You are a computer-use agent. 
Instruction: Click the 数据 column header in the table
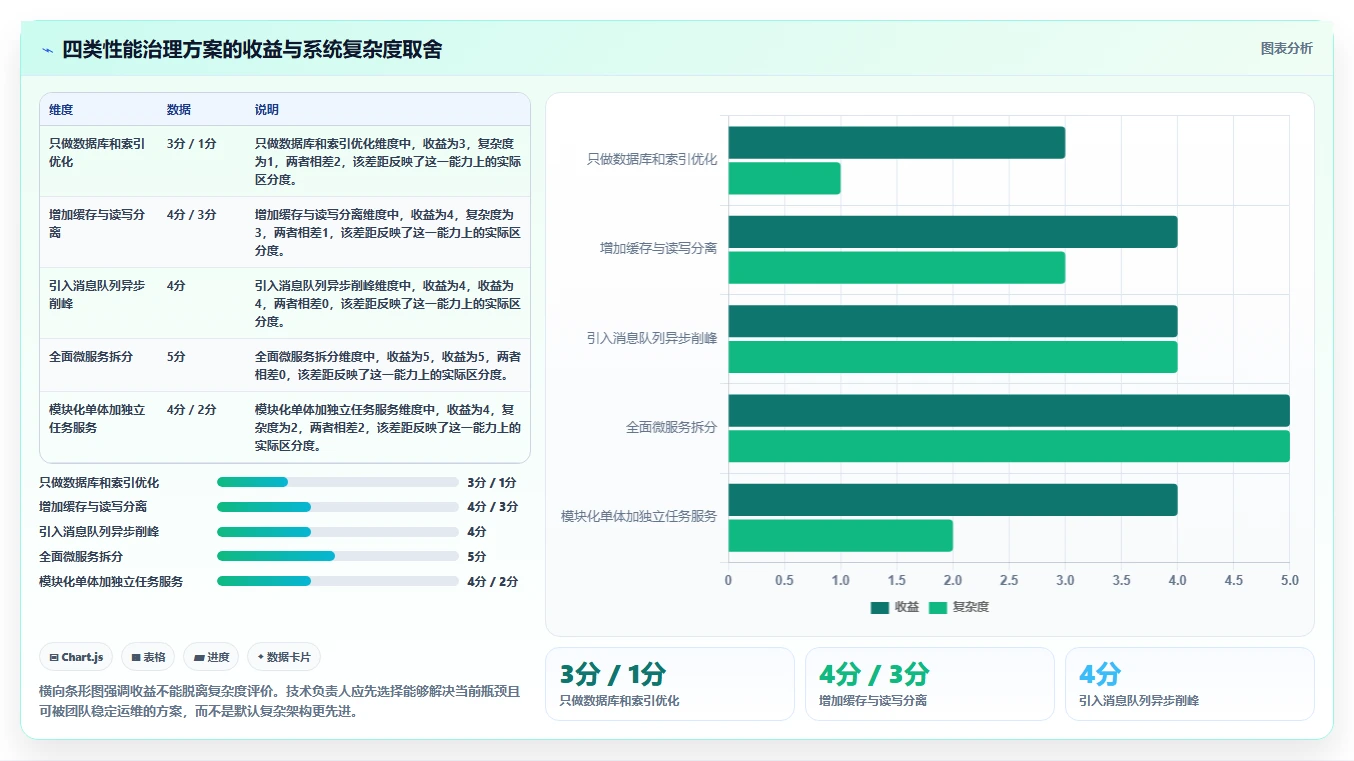179,109
